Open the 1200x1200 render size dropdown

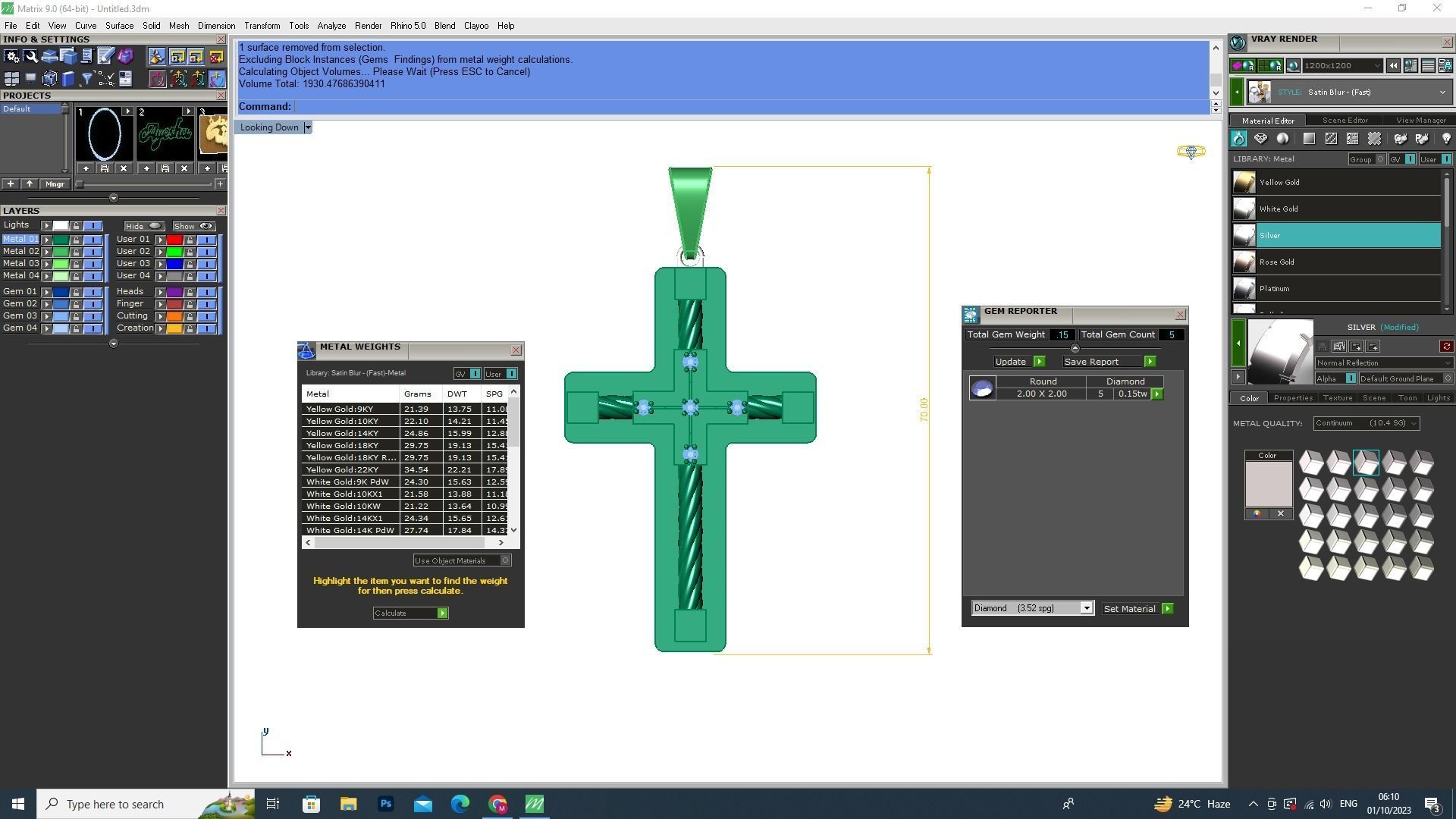tap(1343, 66)
